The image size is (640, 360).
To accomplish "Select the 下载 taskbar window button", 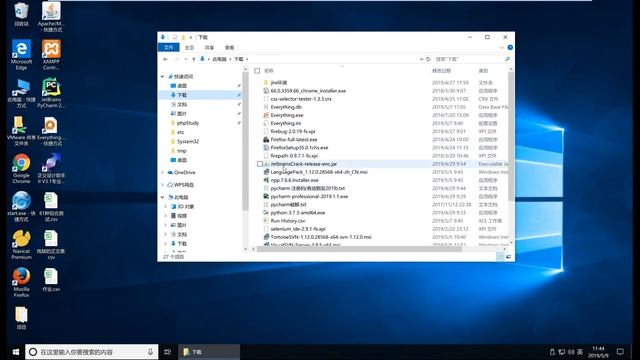I will 209,352.
